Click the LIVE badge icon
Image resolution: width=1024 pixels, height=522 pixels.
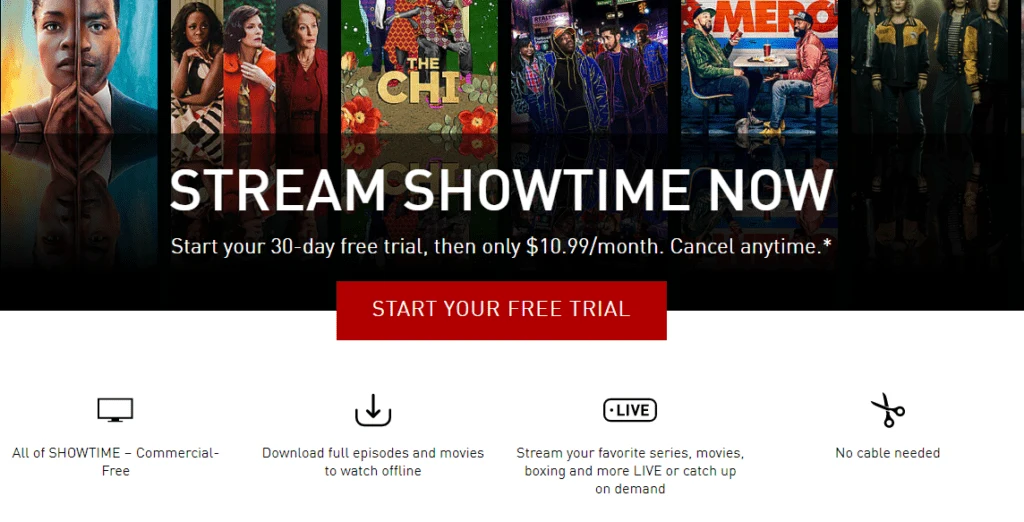[630, 410]
